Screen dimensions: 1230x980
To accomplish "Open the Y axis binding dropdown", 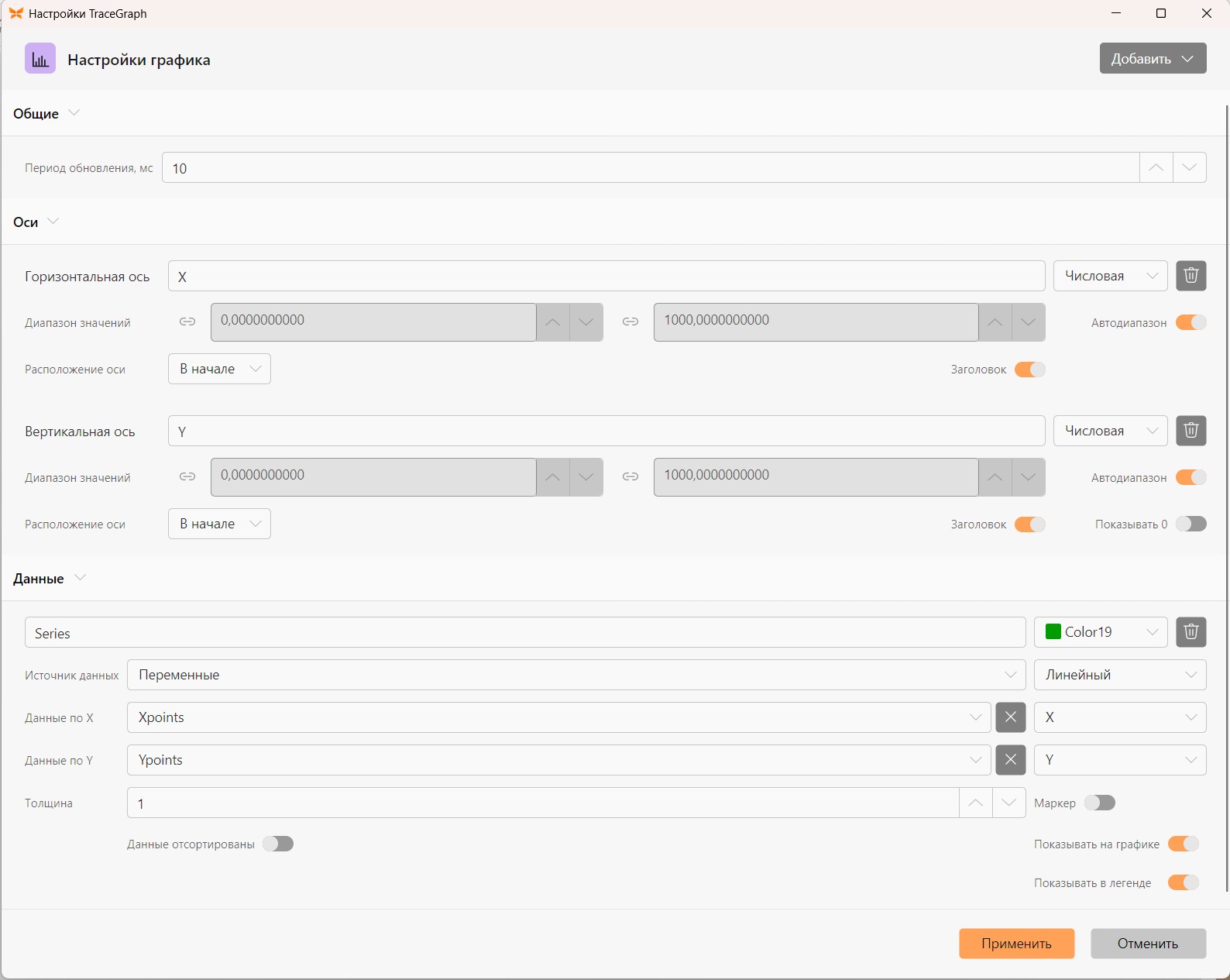I will coord(1120,760).
